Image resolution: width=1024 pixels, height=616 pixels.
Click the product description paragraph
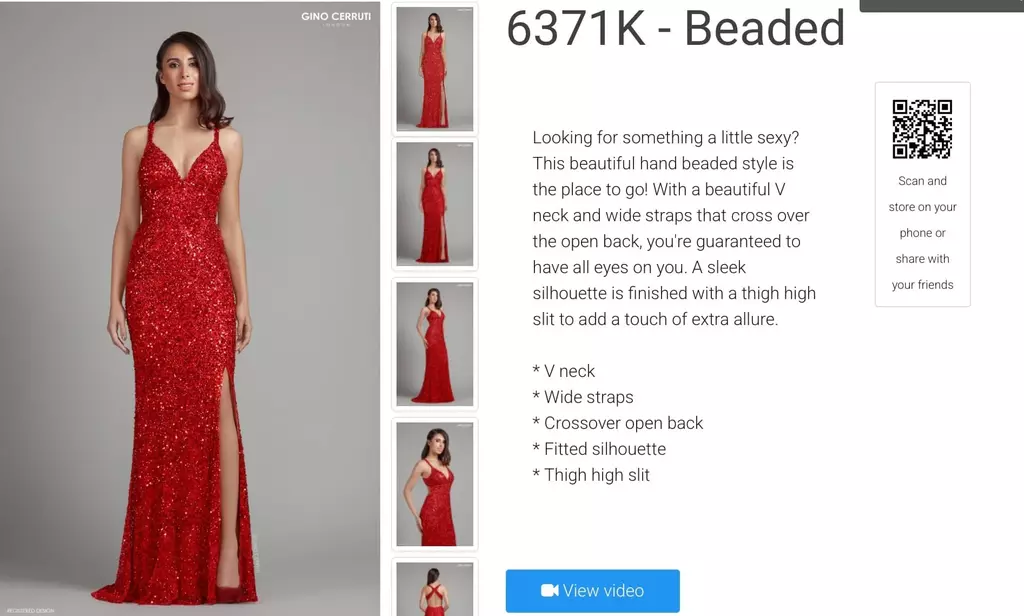point(674,229)
